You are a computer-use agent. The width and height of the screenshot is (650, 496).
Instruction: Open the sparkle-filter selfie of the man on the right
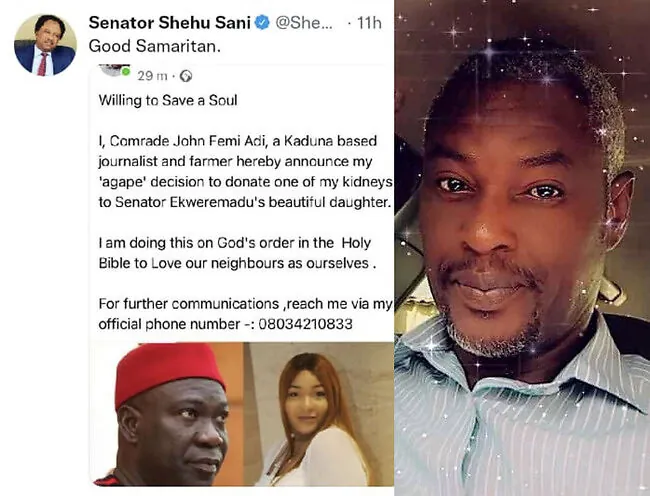(522, 248)
